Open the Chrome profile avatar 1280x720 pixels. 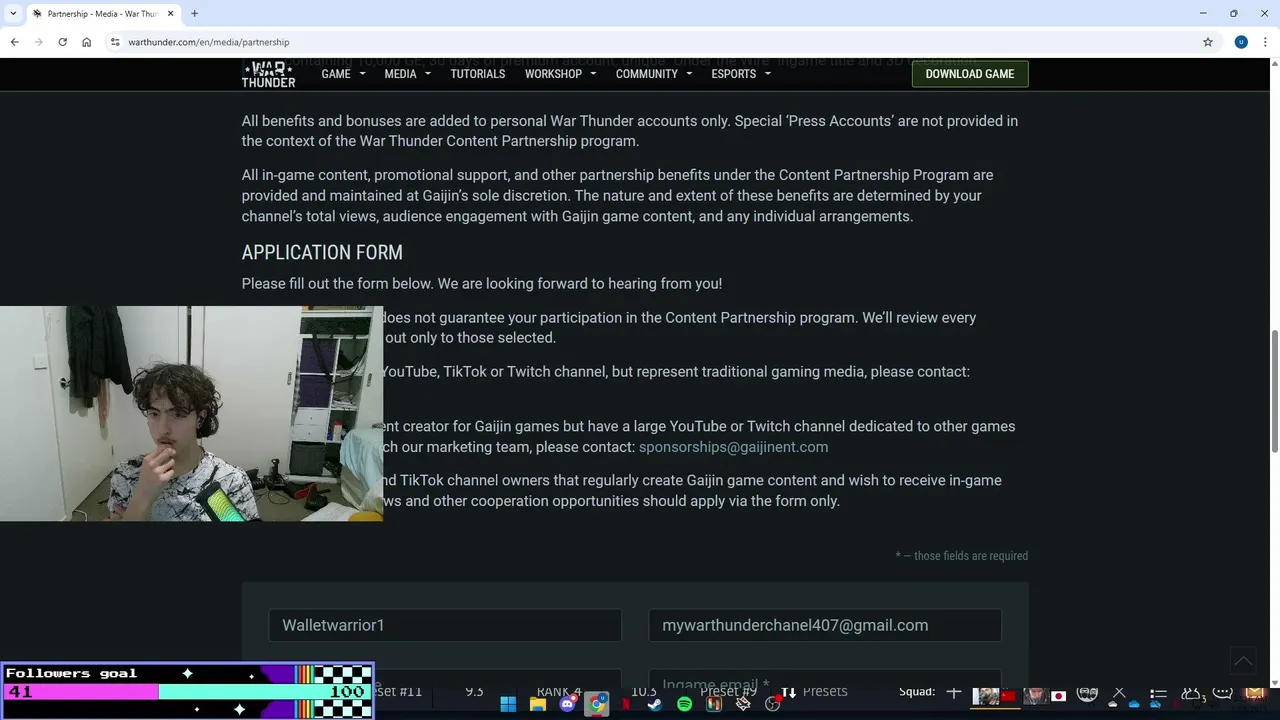tap(1241, 42)
